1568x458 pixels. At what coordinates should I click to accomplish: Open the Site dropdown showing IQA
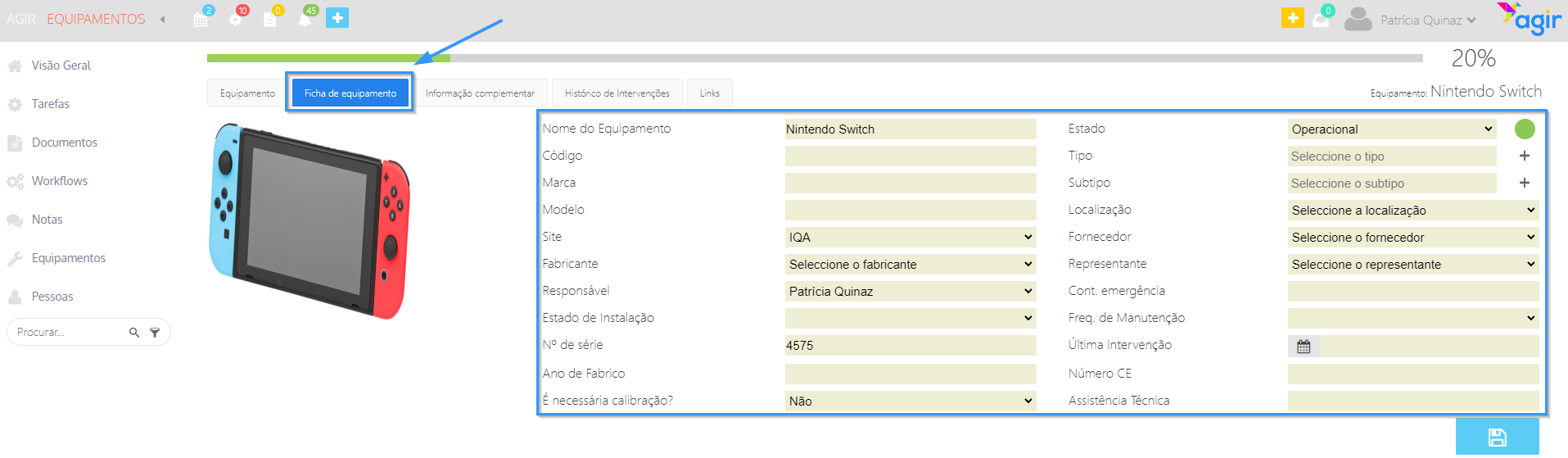click(x=911, y=238)
